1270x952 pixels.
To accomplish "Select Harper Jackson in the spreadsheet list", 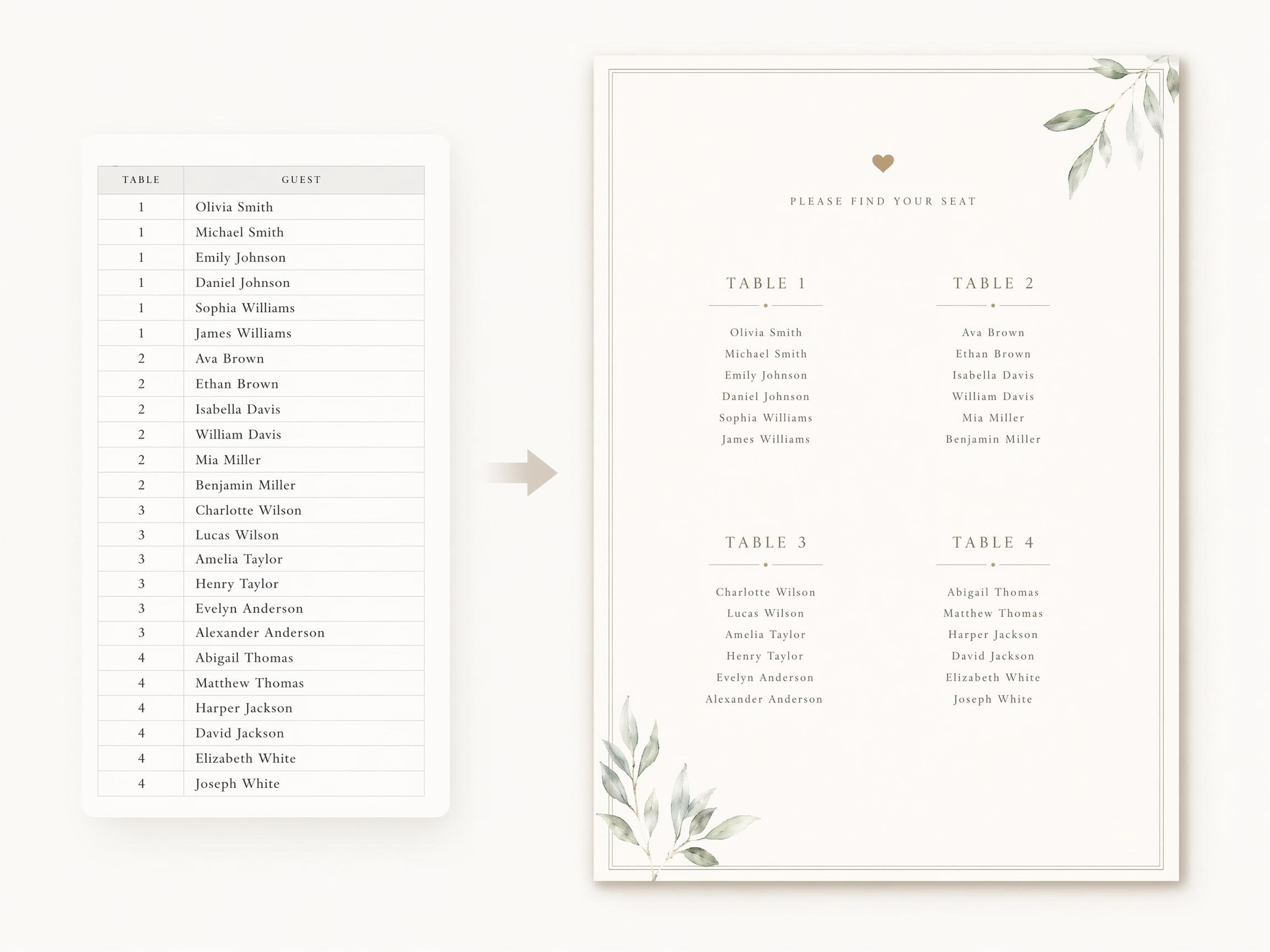I will [243, 707].
